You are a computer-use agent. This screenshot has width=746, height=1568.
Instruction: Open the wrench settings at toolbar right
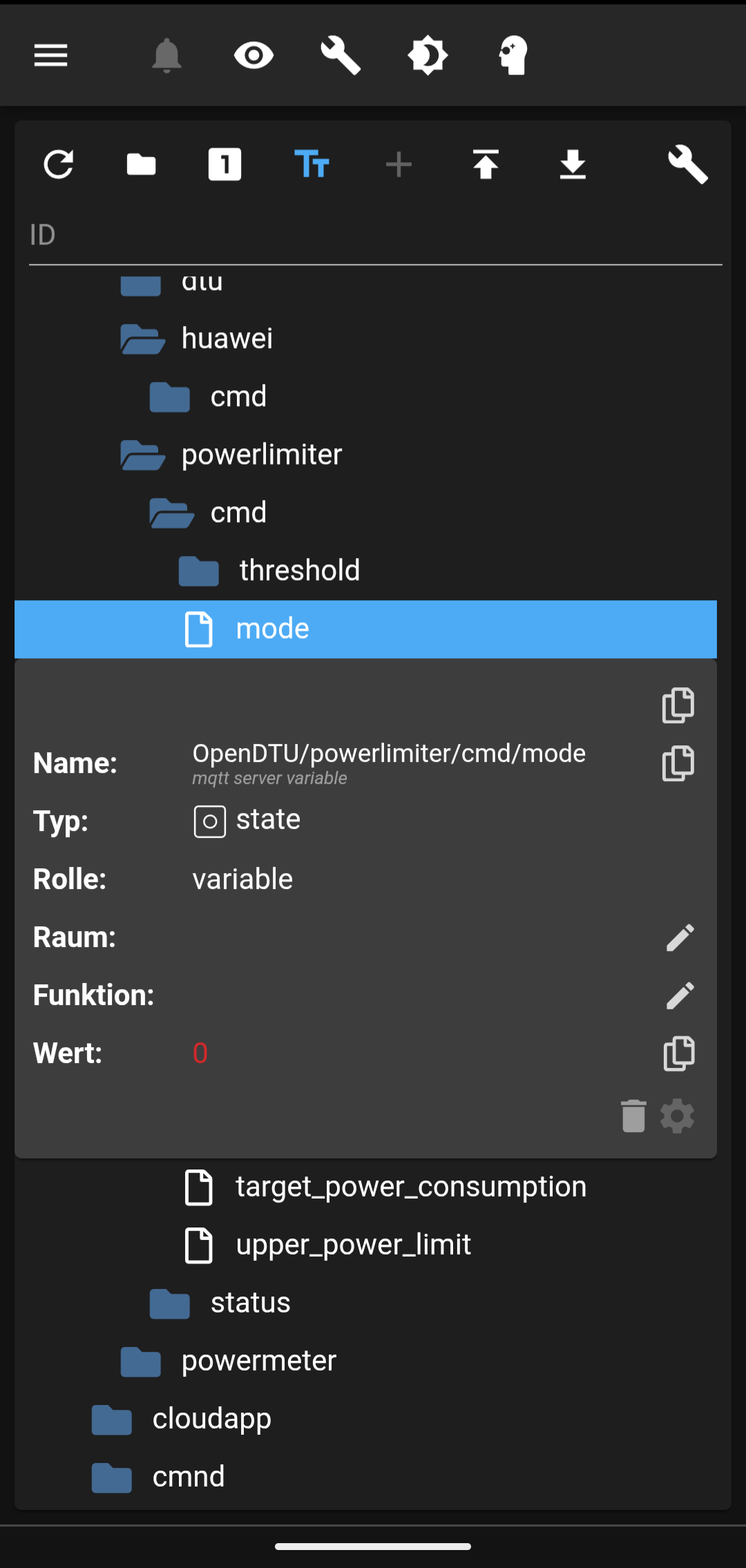[688, 164]
